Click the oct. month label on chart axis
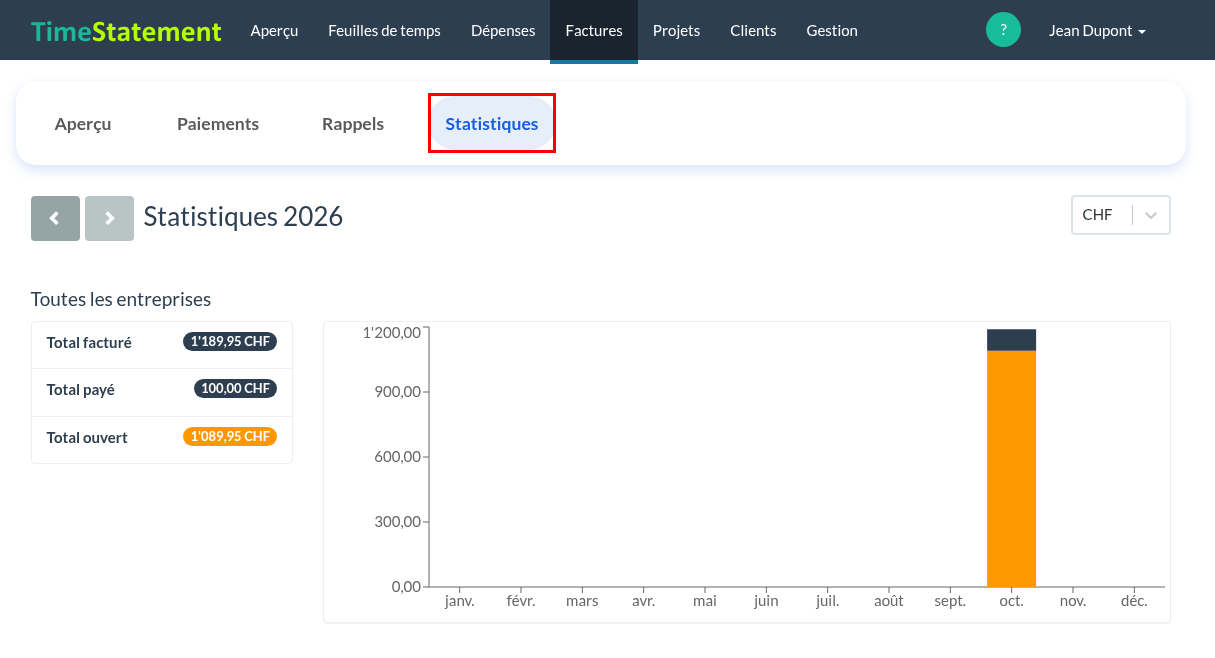The image size is (1215, 658). tap(1011, 602)
